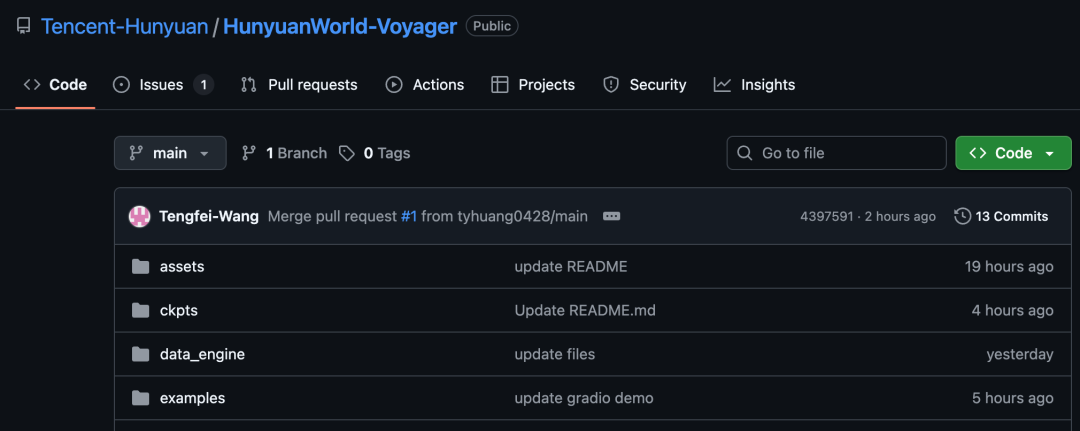Open the green Code clone dropdown

pyautogui.click(x=1013, y=153)
